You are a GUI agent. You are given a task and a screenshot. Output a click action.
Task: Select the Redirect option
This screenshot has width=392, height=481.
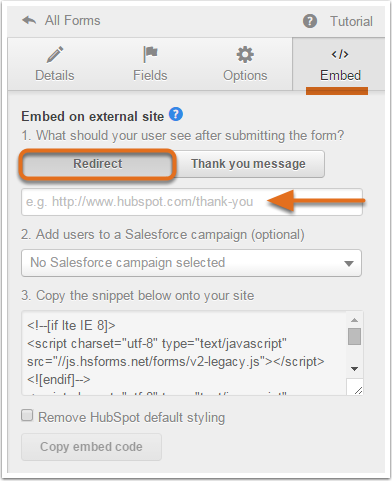tap(98, 164)
